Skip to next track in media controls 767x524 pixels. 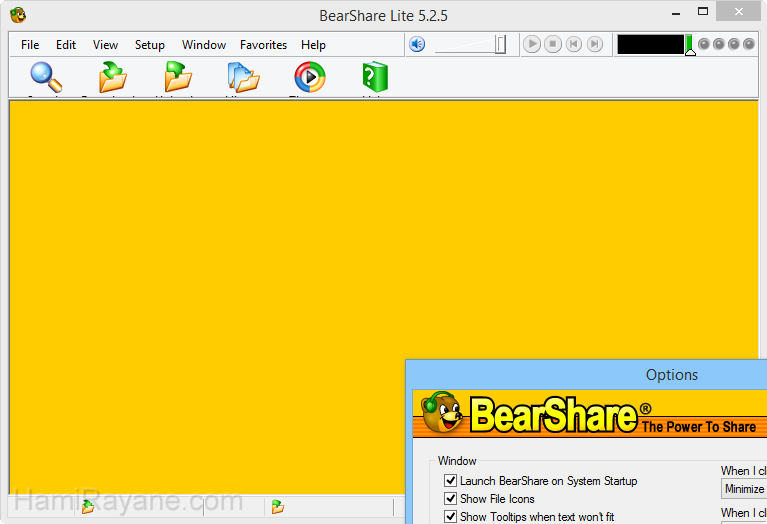(595, 44)
